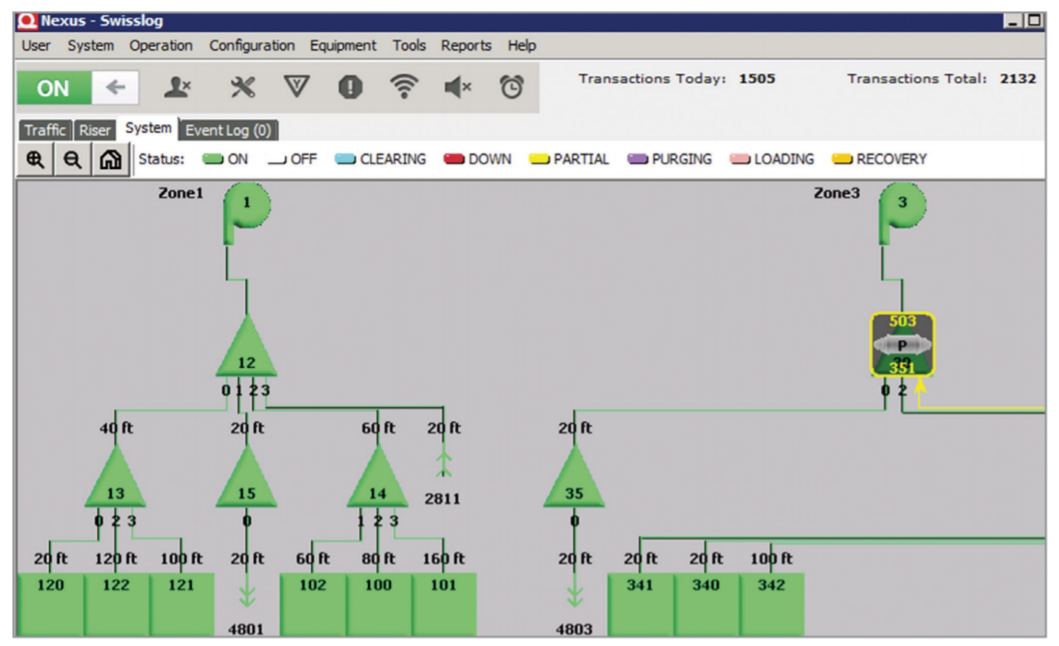
Task: Click the user logout icon
Action: [x=177, y=88]
